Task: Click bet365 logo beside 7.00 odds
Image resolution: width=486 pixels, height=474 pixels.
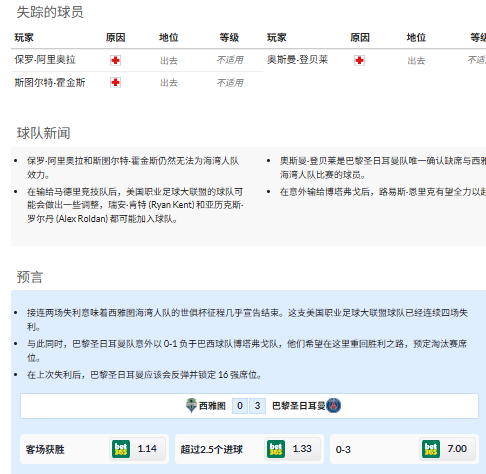Action: pos(431,449)
